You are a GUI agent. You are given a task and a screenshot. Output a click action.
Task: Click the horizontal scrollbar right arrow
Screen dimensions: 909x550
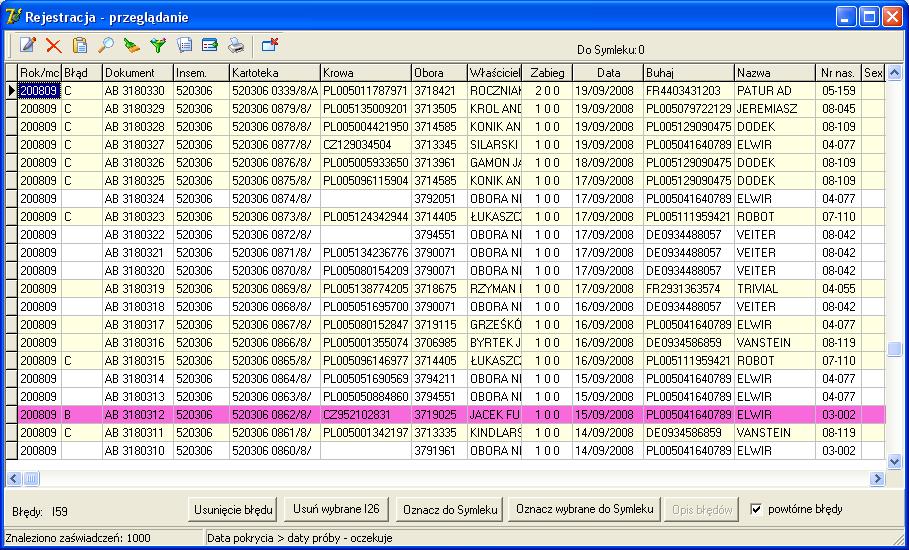877,479
